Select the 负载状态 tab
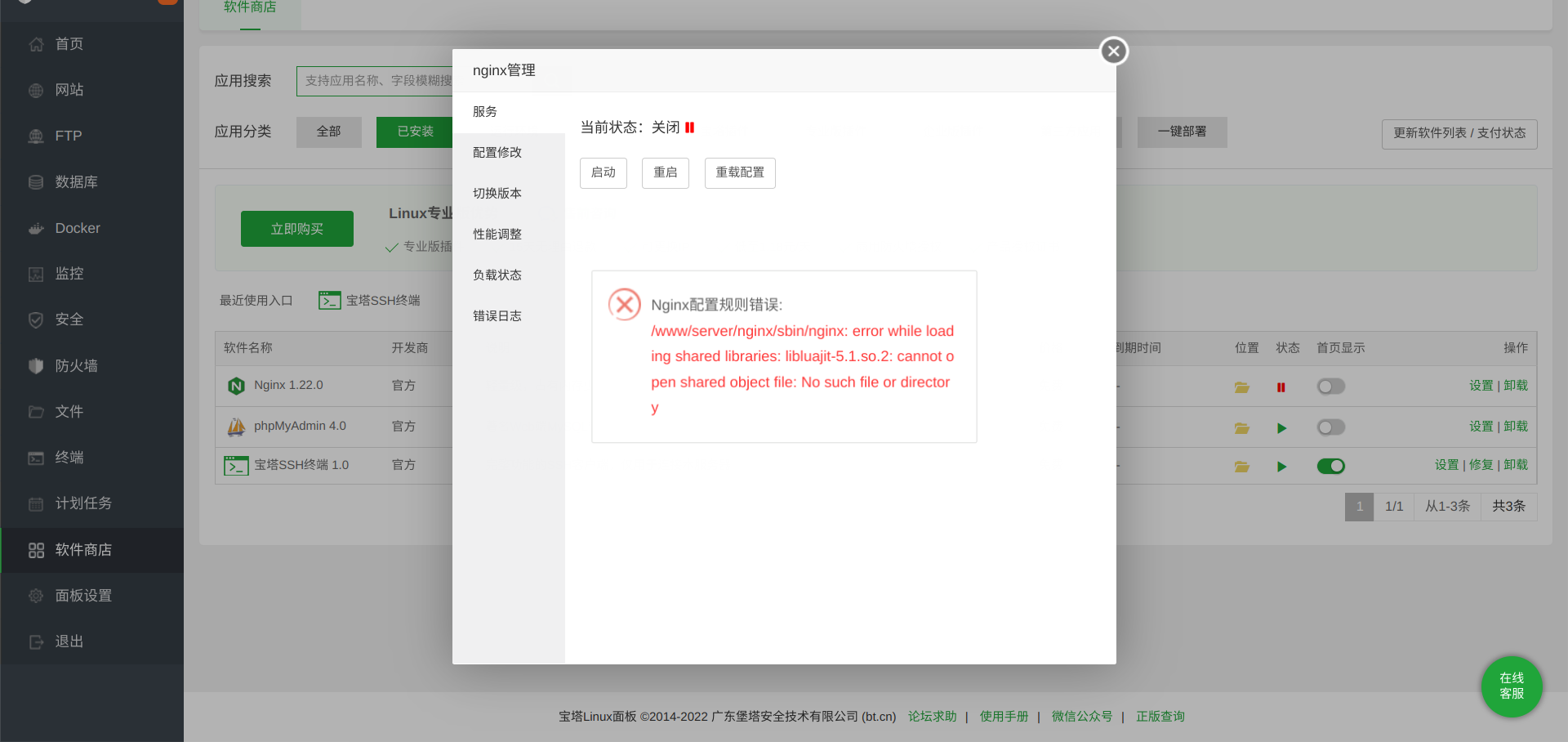 pyautogui.click(x=509, y=275)
